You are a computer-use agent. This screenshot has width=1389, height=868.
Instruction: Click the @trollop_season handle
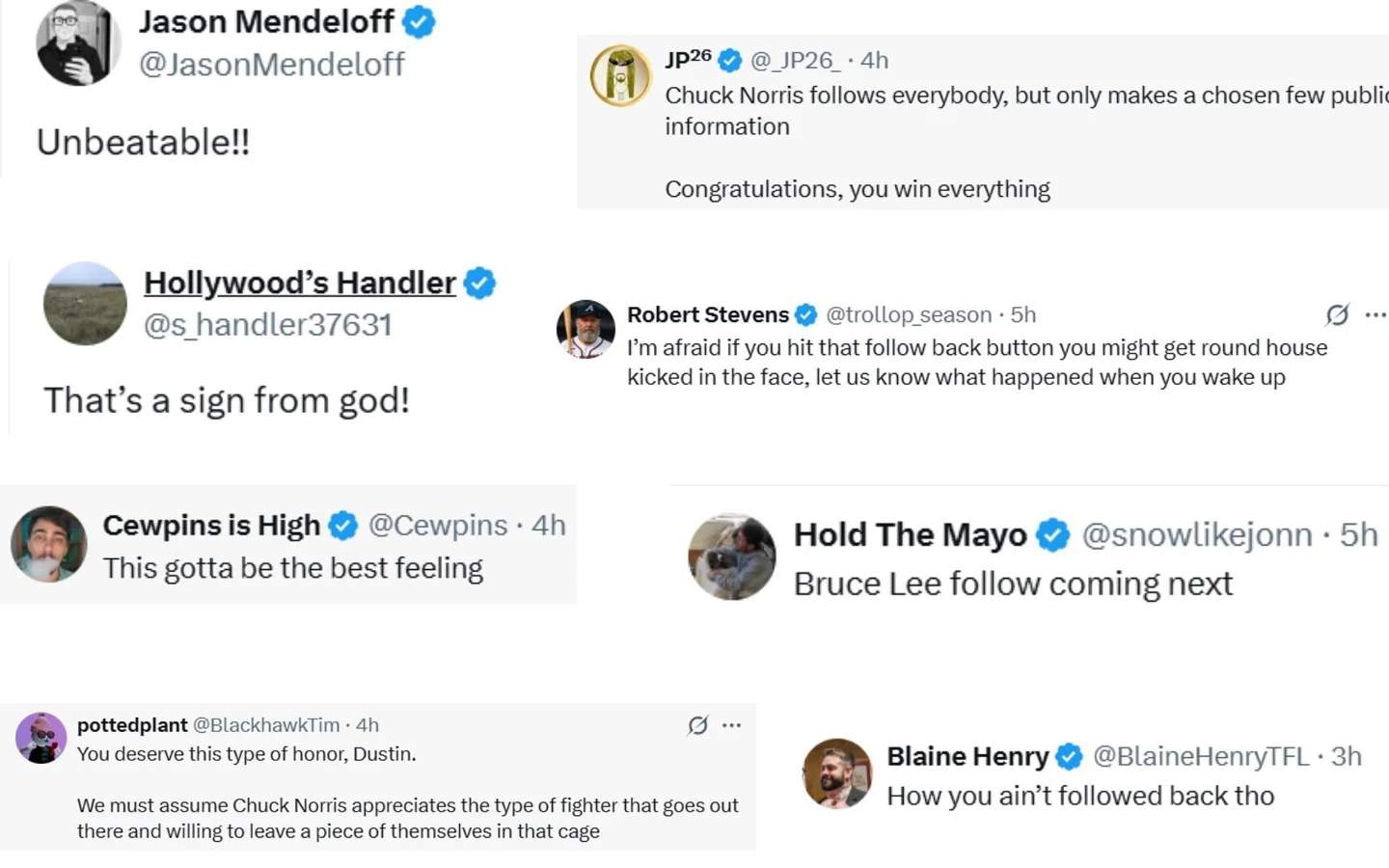point(908,314)
